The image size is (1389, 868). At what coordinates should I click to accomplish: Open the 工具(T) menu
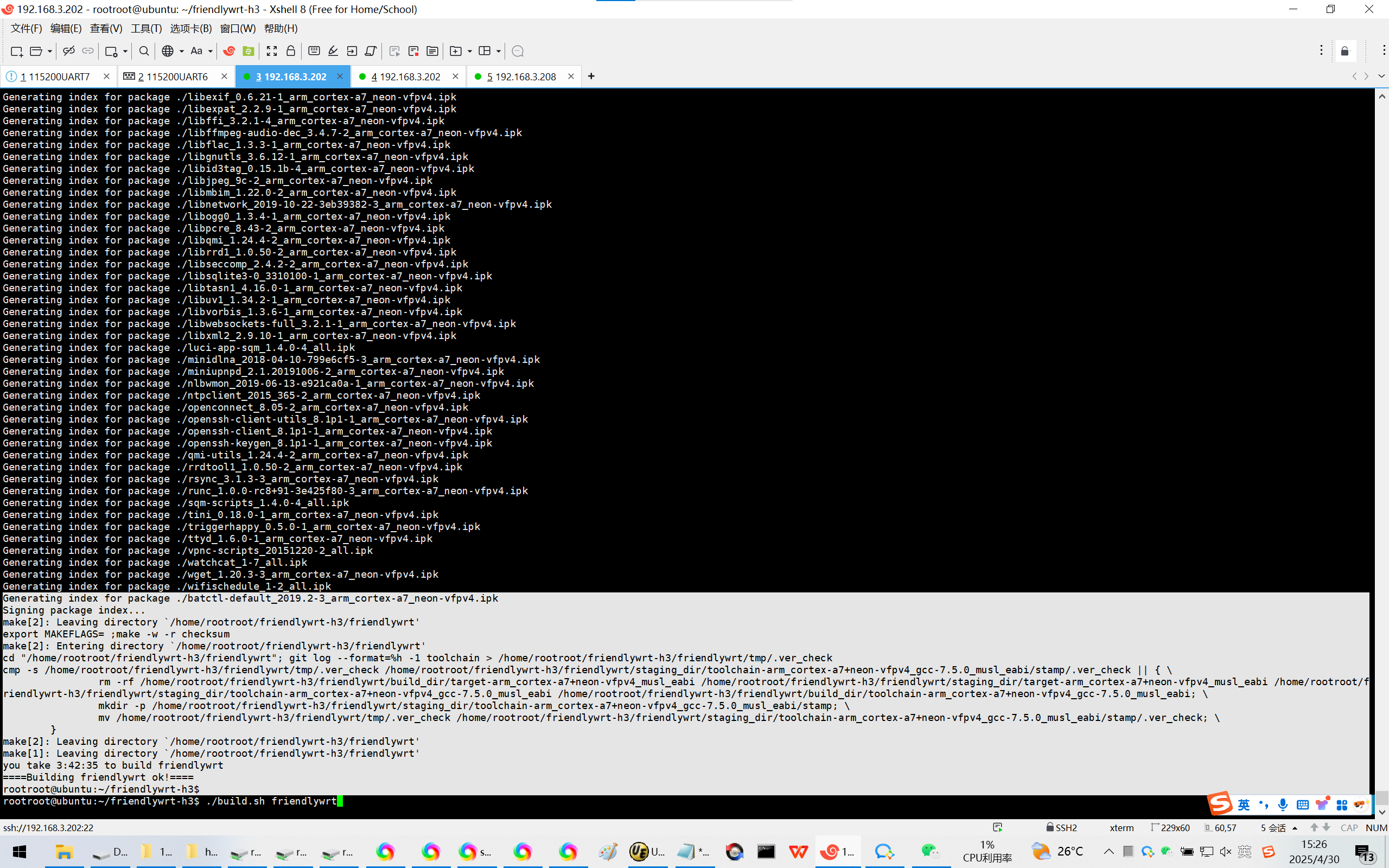(146, 28)
